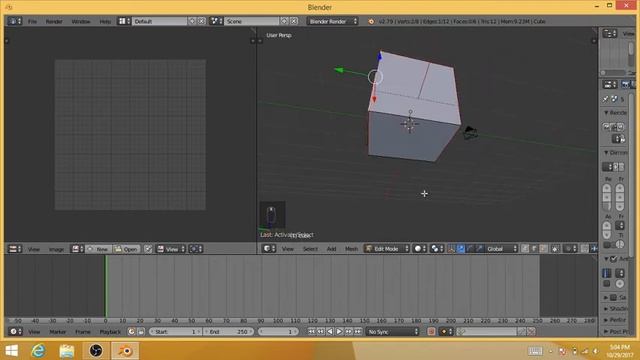The width and height of the screenshot is (640, 360).
Task: Open 3D viewport editor type selector
Action: (269, 249)
